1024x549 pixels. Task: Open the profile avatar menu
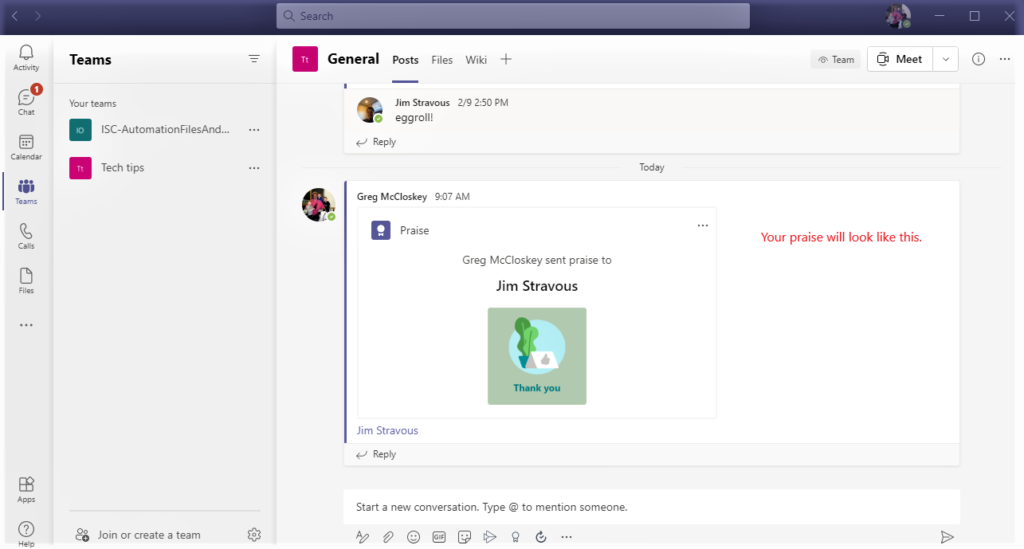click(898, 16)
